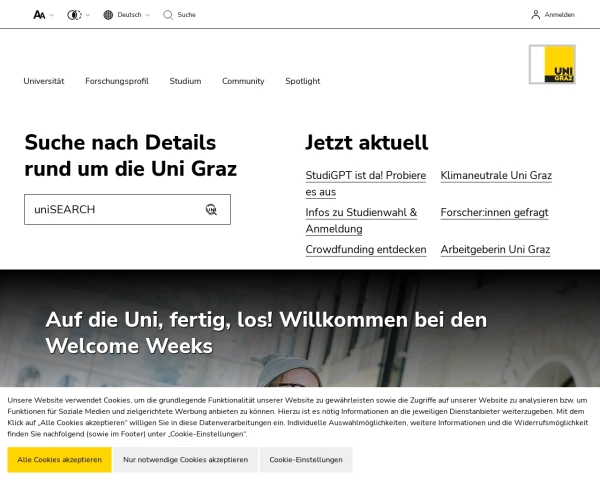Open the Forschungsprofil menu
Image resolution: width=600 pixels, height=480 pixels.
(x=117, y=81)
